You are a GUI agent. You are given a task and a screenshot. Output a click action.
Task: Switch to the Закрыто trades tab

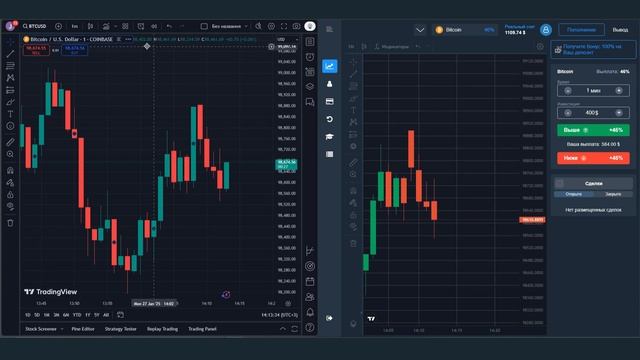(613, 194)
